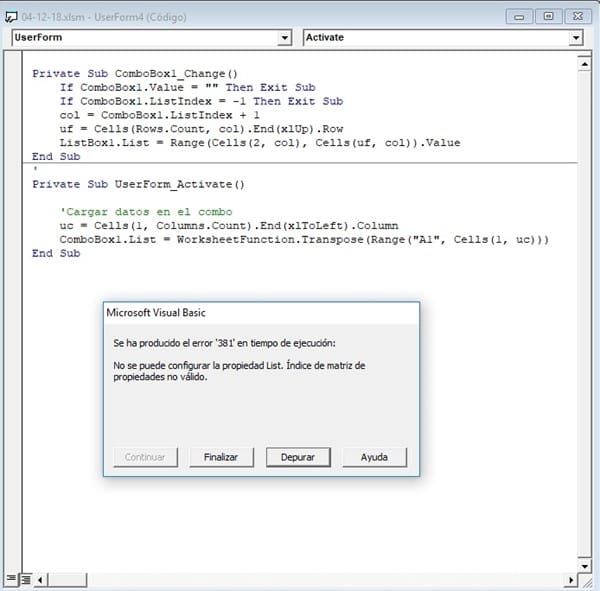Image resolution: width=600 pixels, height=591 pixels.
Task: Click the line 'col = ComboBox1.ListIndex + 1'
Action: [x=160, y=115]
